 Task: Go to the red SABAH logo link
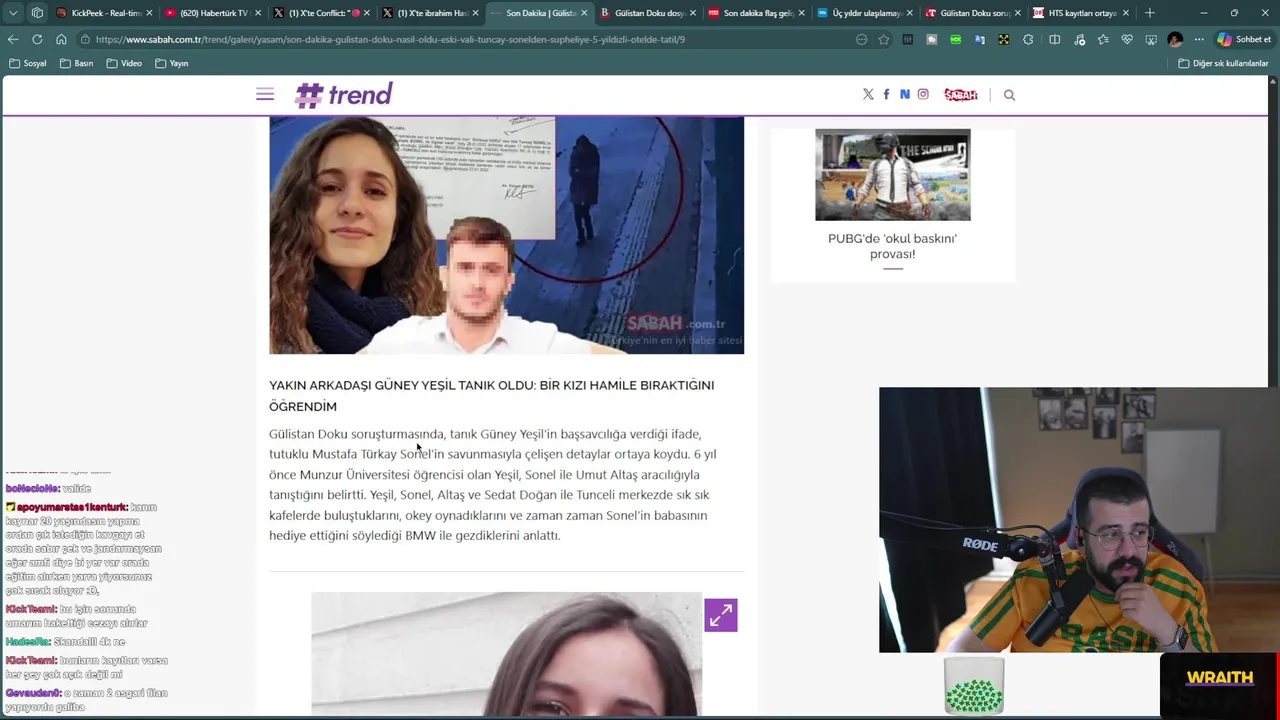click(961, 94)
